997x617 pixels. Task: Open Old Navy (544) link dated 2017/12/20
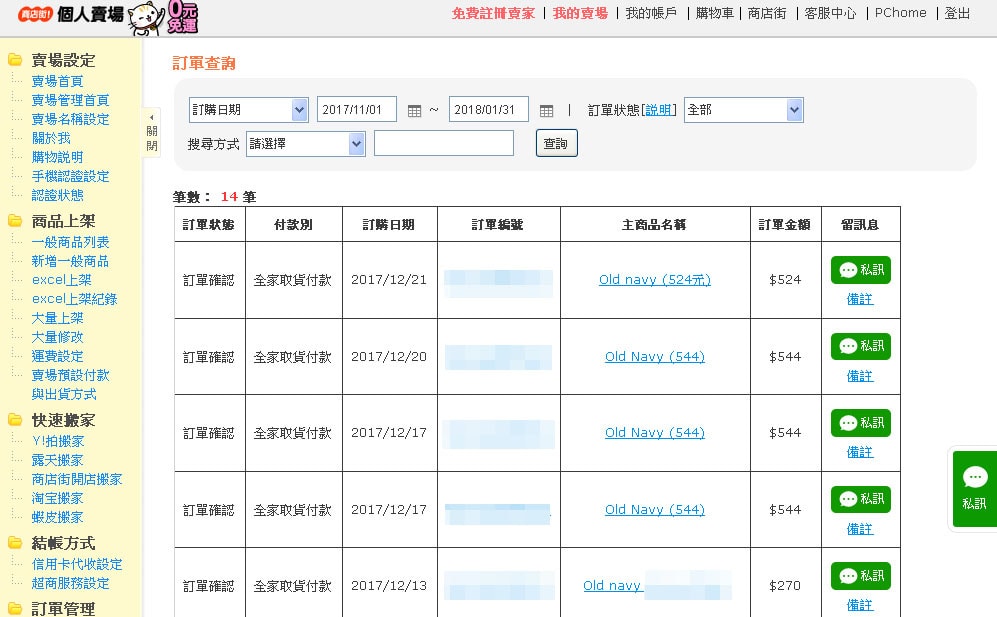pos(654,357)
